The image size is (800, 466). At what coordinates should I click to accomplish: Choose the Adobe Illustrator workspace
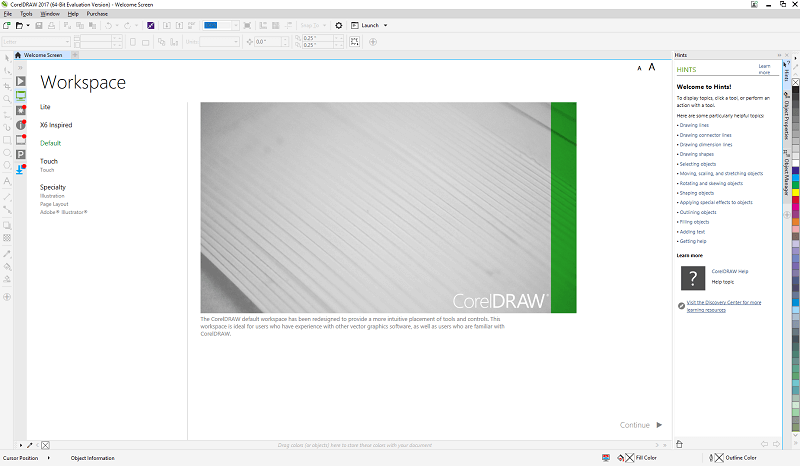click(x=64, y=212)
